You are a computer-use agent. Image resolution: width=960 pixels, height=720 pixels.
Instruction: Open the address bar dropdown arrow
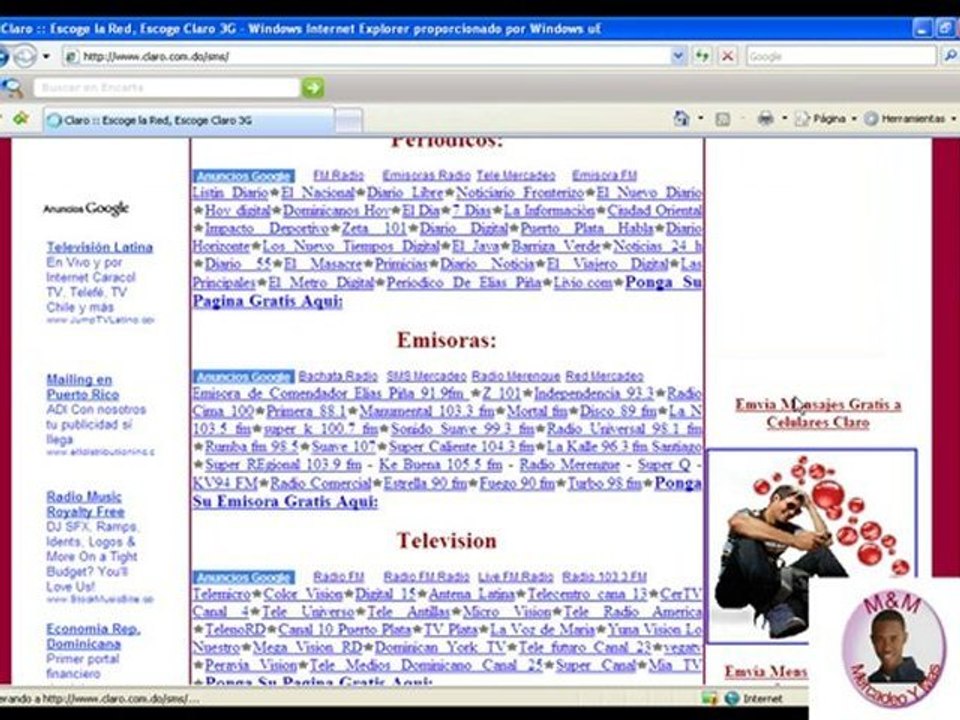click(678, 56)
